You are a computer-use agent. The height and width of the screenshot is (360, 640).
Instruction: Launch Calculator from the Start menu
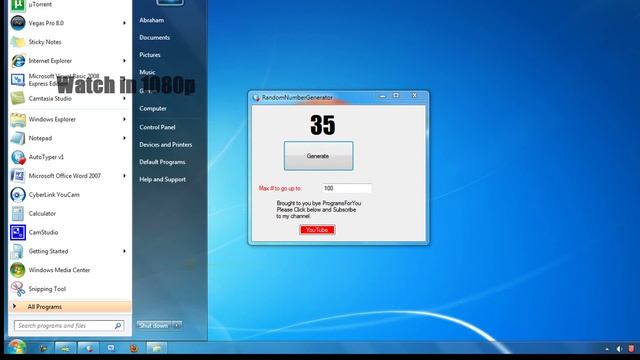pos(69,213)
